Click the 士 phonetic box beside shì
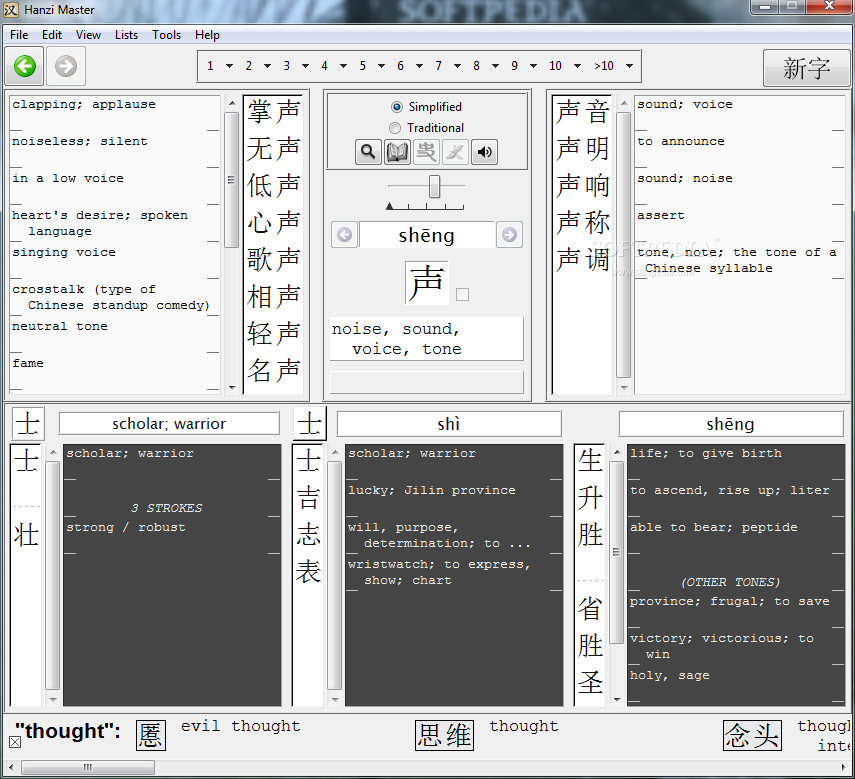The image size is (855, 779). [310, 424]
